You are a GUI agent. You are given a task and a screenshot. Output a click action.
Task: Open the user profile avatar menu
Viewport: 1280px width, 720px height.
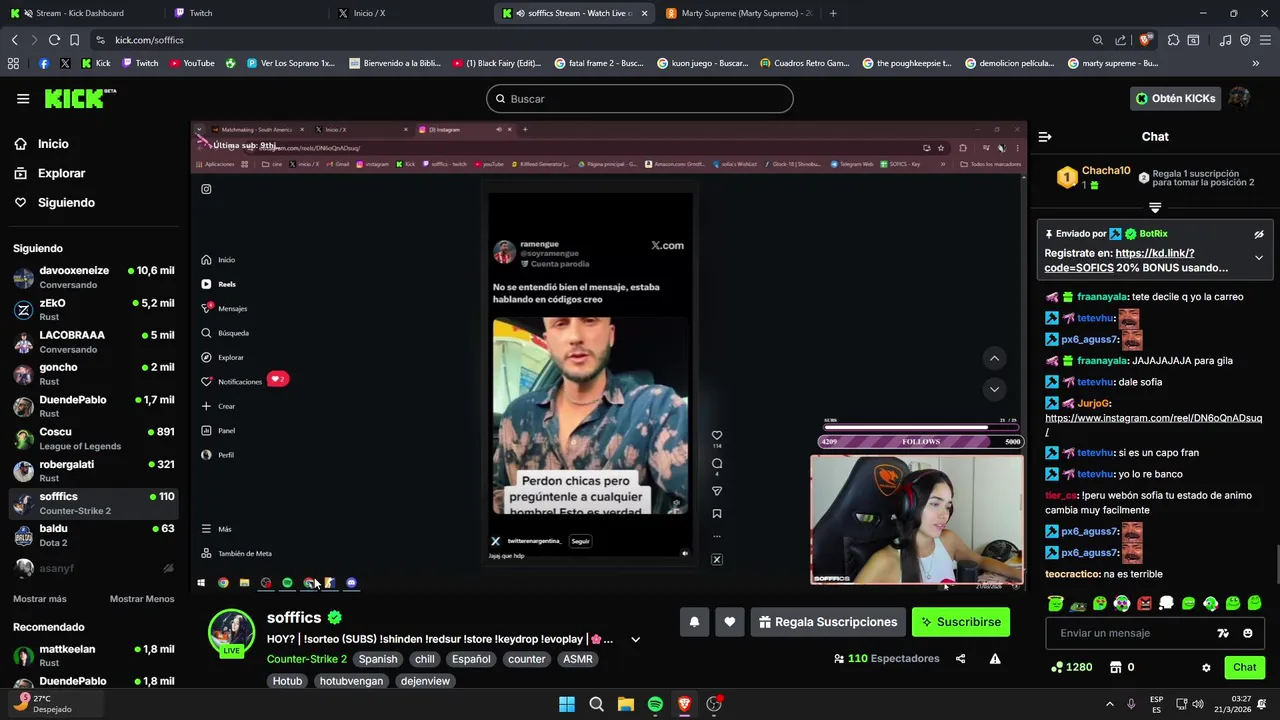1240,98
